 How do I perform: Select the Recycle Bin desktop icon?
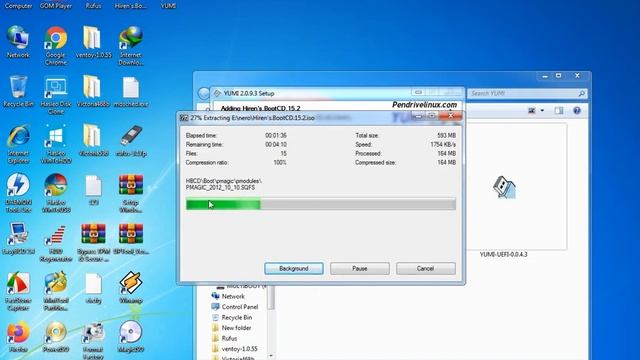click(18, 91)
